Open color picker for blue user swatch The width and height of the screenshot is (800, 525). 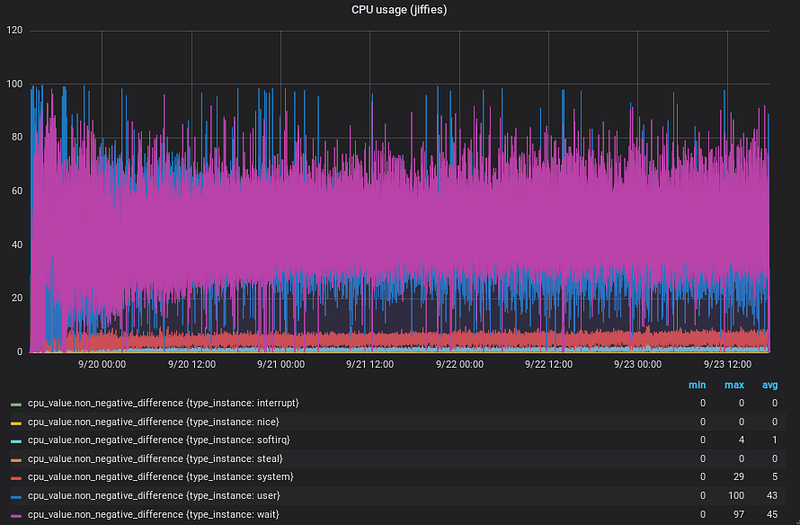(16, 496)
